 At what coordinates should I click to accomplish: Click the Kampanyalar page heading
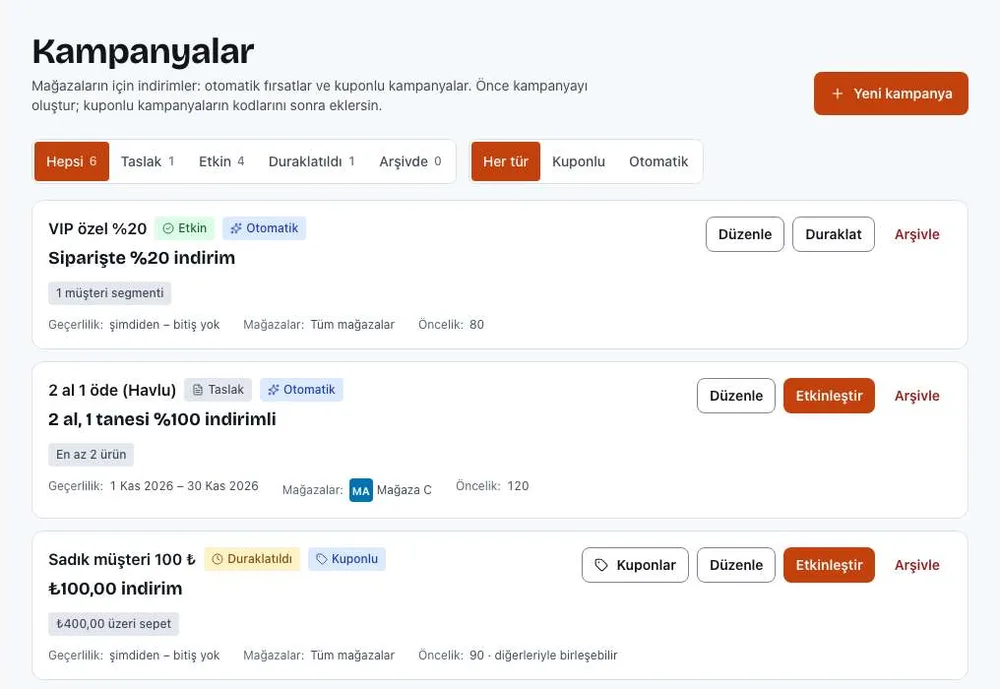143,51
